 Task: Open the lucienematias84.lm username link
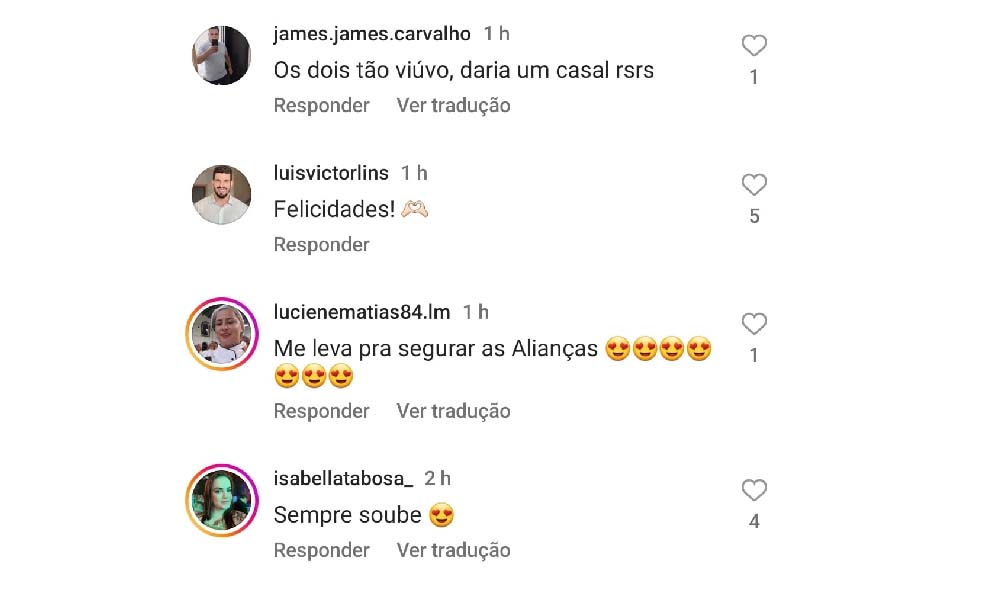coord(362,312)
